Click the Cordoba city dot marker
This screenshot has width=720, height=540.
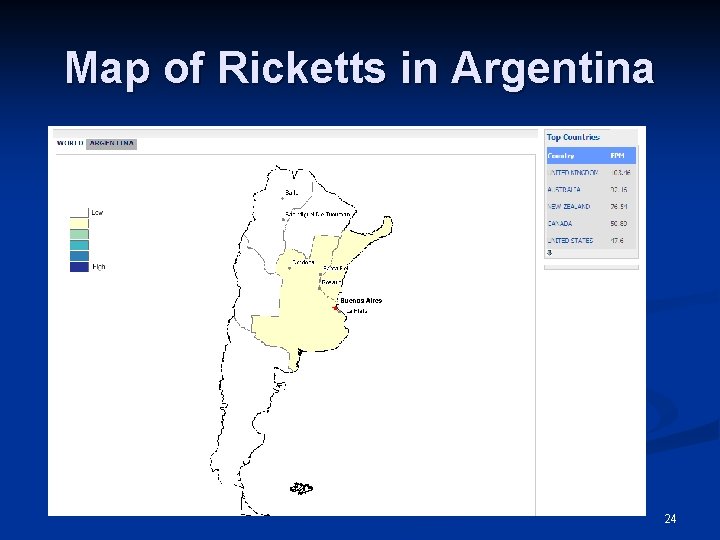pyautogui.click(x=289, y=268)
